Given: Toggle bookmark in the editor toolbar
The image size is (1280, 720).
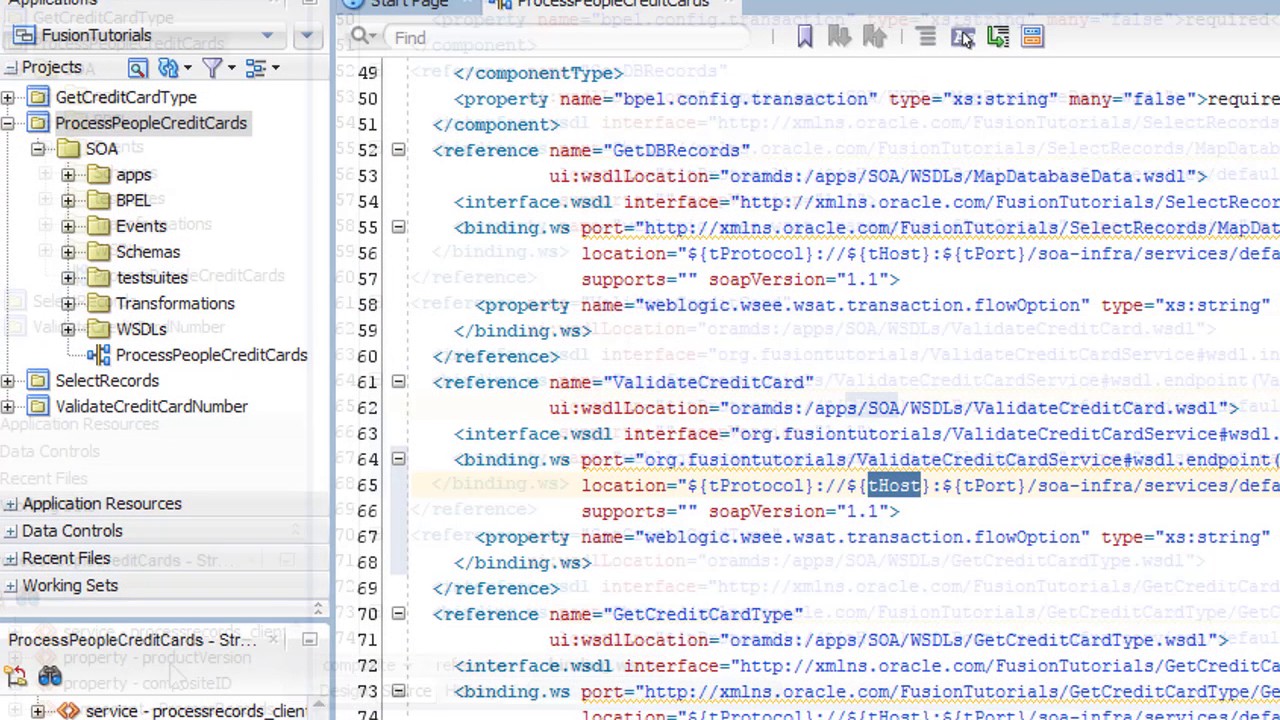Looking at the screenshot, I should 804,37.
